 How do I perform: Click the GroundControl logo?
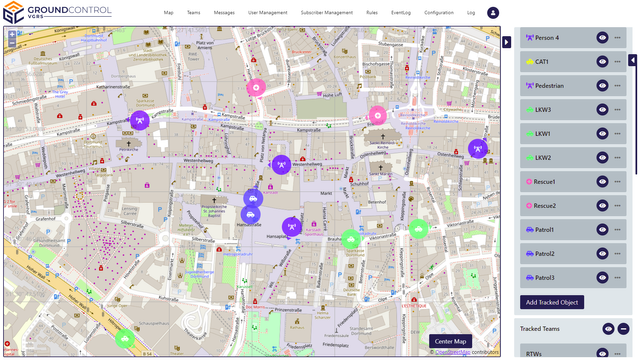pyautogui.click(x=57, y=13)
